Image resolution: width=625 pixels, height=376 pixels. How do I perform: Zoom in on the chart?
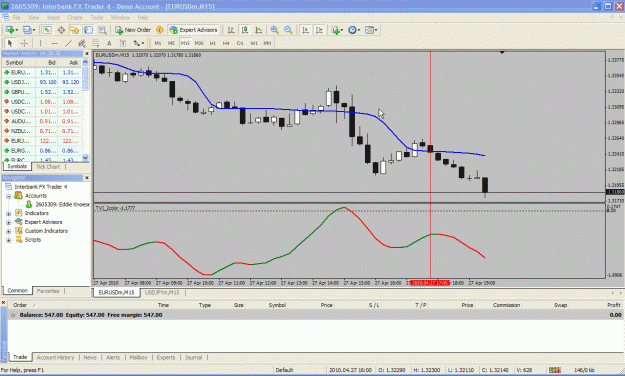(x=274, y=30)
